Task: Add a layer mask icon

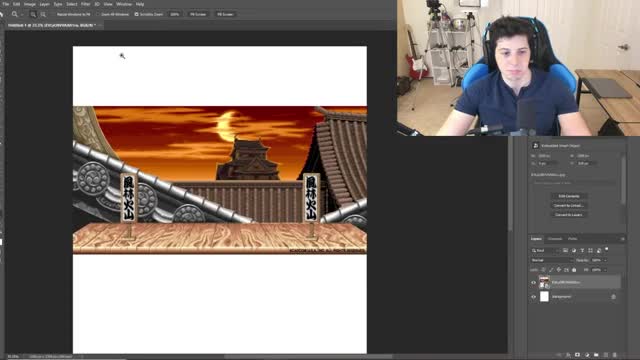Action: 577,355
